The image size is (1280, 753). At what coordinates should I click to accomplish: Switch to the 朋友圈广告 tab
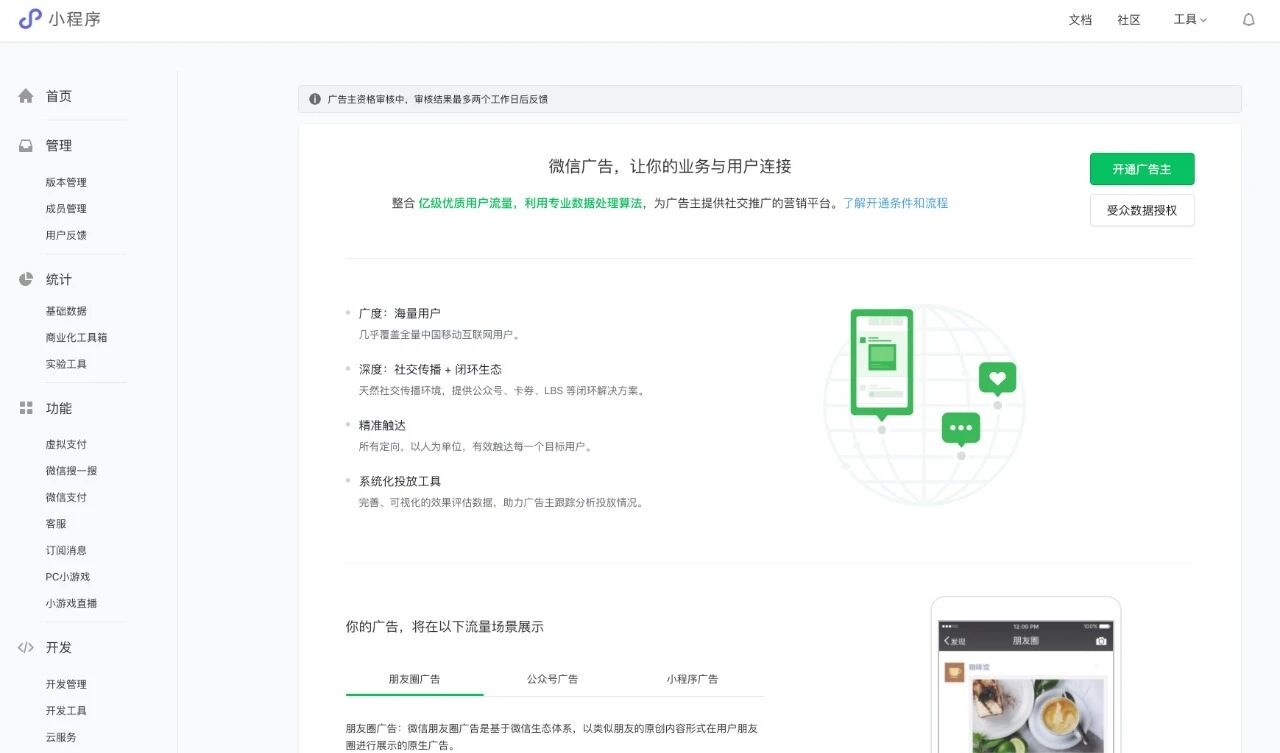coord(414,679)
